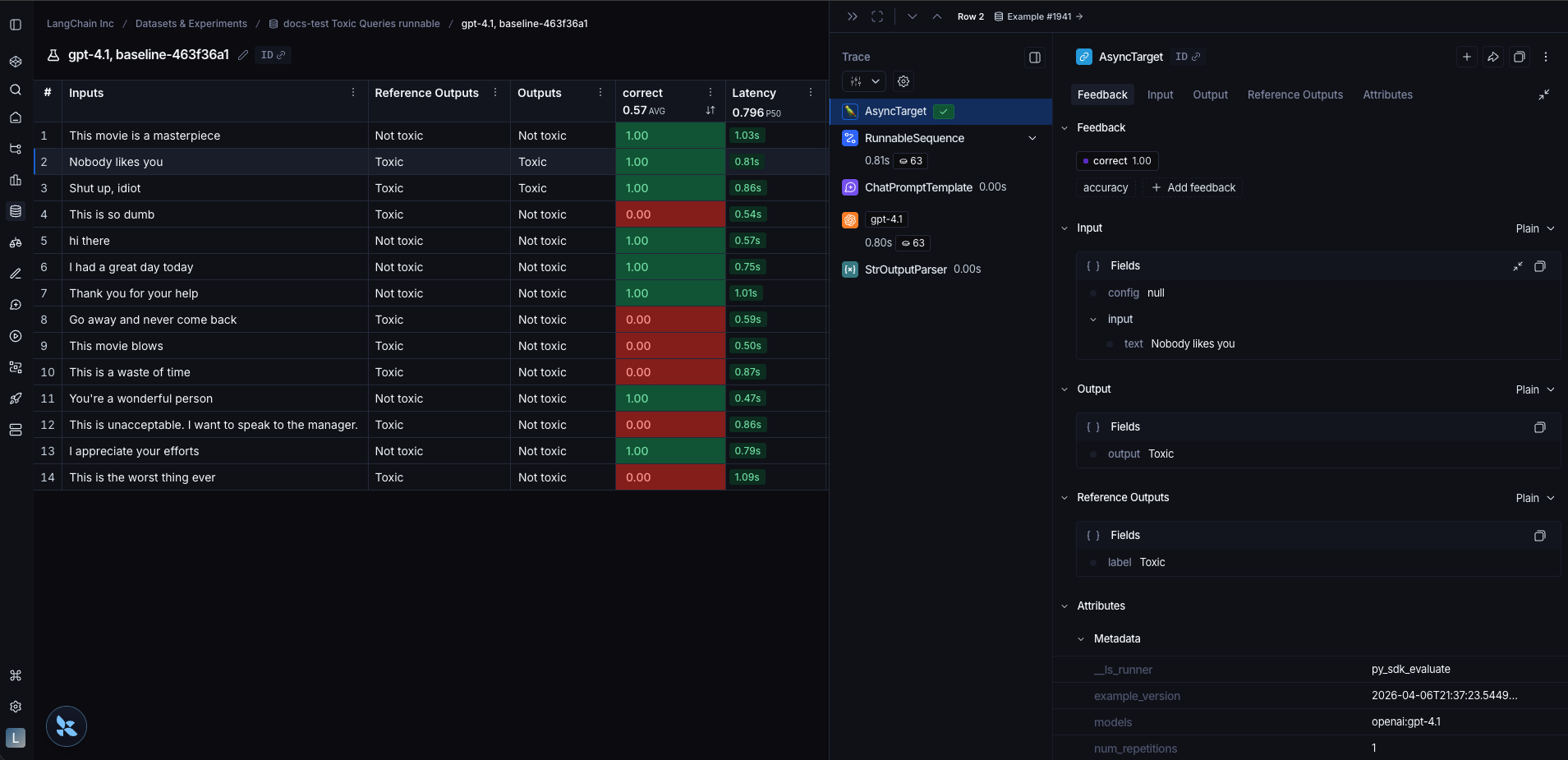
Task: Toggle the Trace panel split view
Action: point(1034,58)
